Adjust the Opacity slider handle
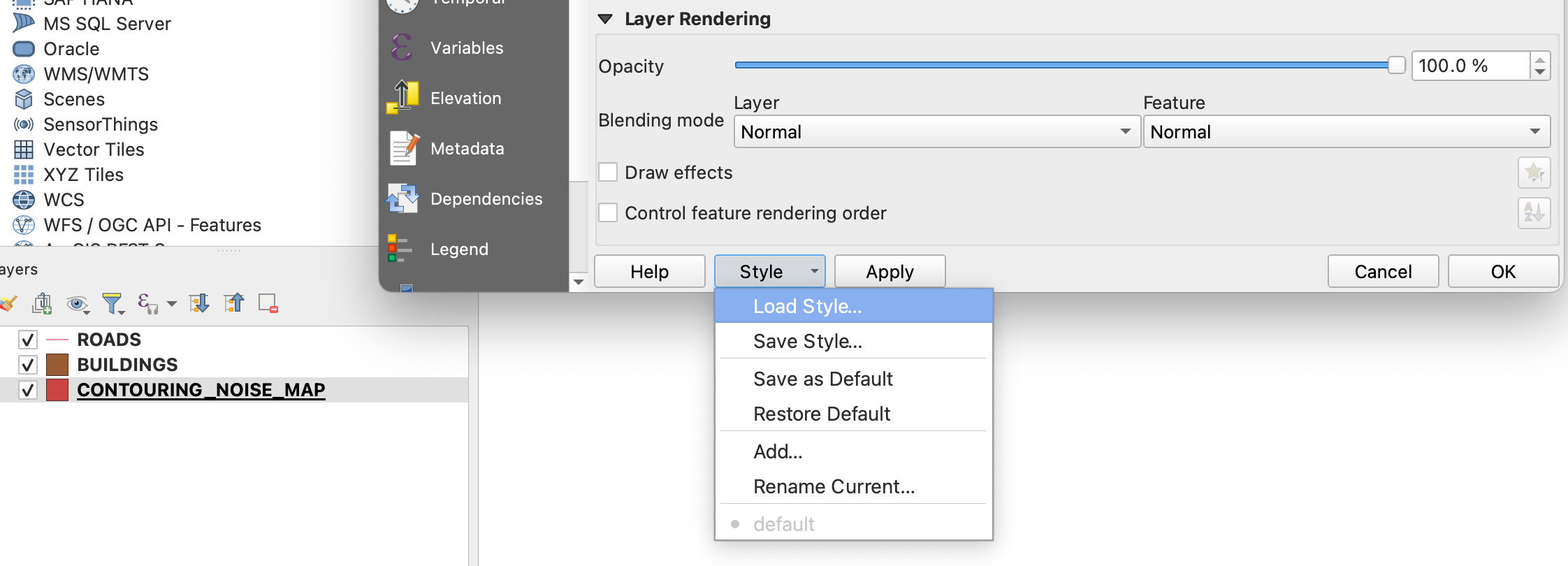Screen dimensions: 1568x566 point(1396,65)
